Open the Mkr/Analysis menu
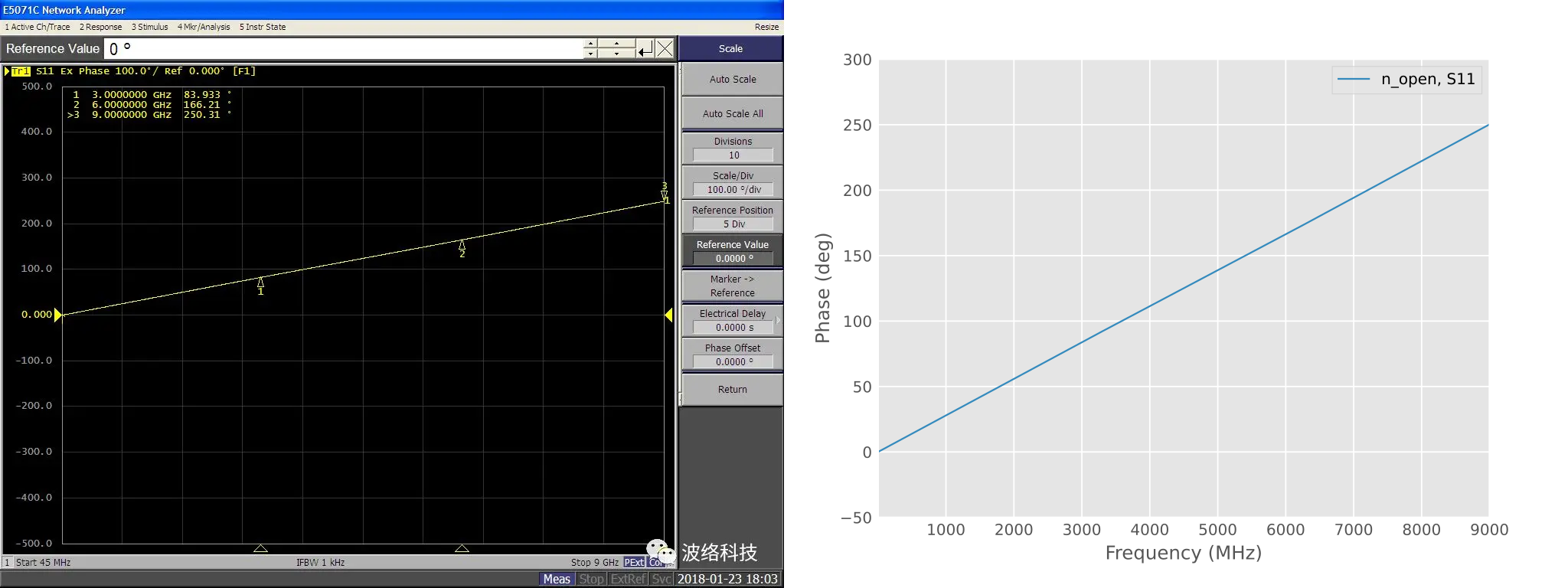The image size is (1568, 588). click(x=204, y=27)
